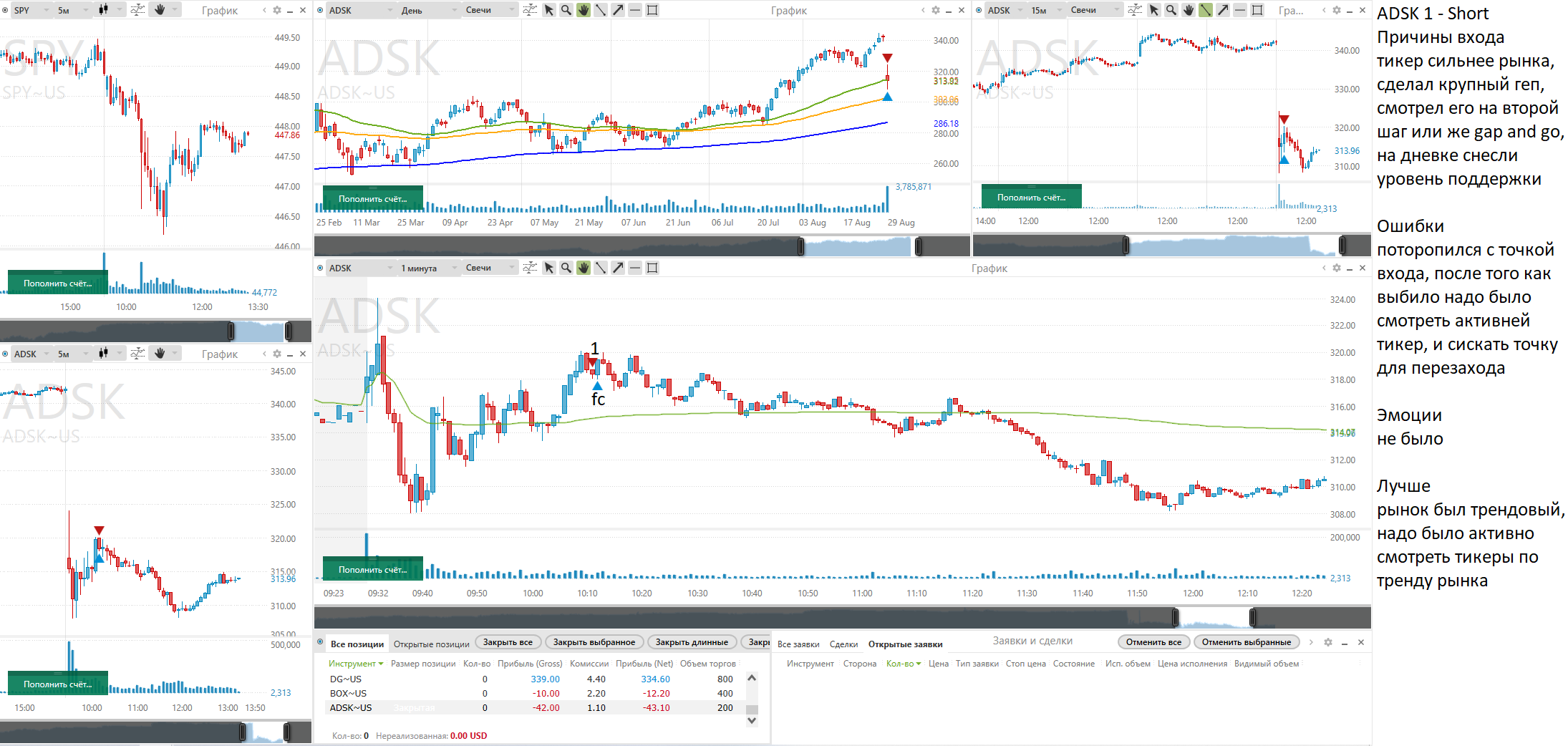This screenshot has height=746, width=1568.
Task: Select arrow cursor tool in ADSK 15m chart
Action: pos(1154,10)
